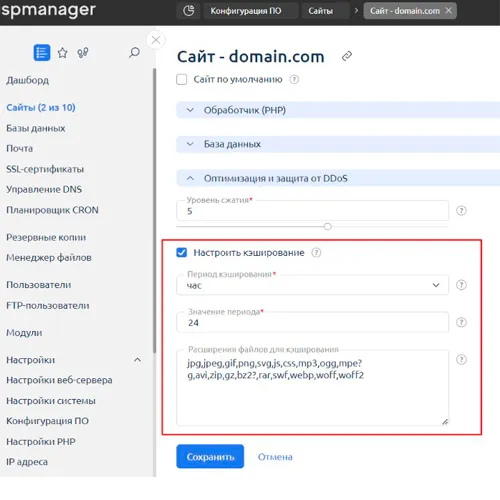Collapse the Optimization and DDoS section
Viewport: 500px width, 500px height.
[338, 178]
